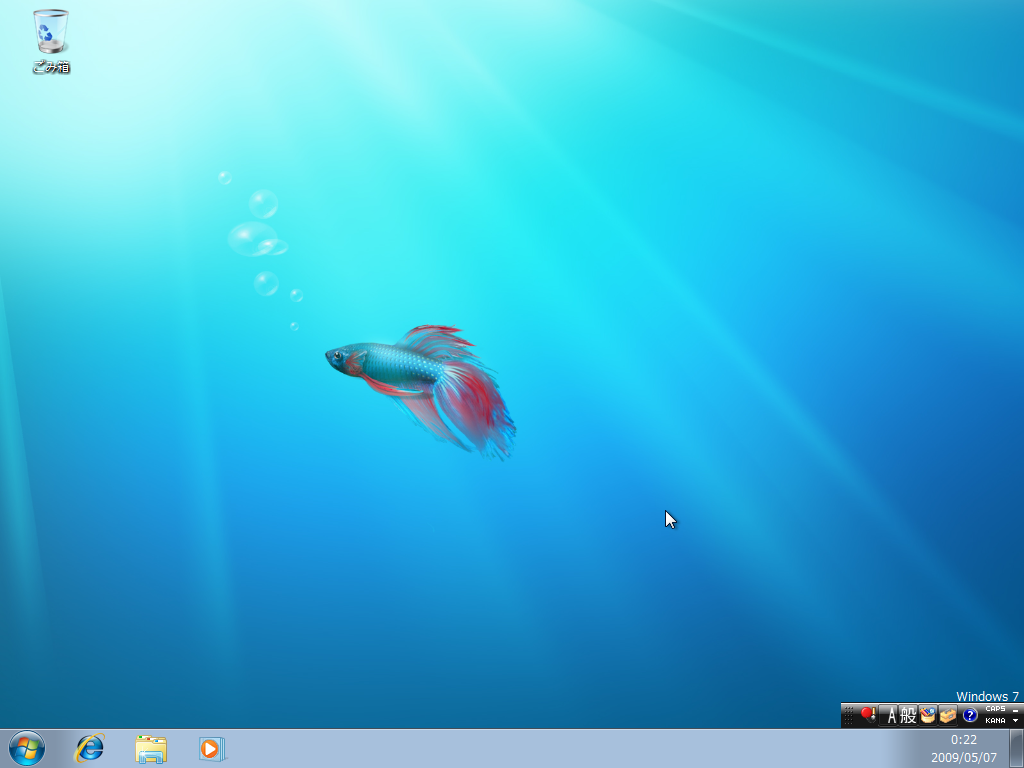Click the language bar drag handle
Viewport: 1024px width, 768px height.
point(848,716)
